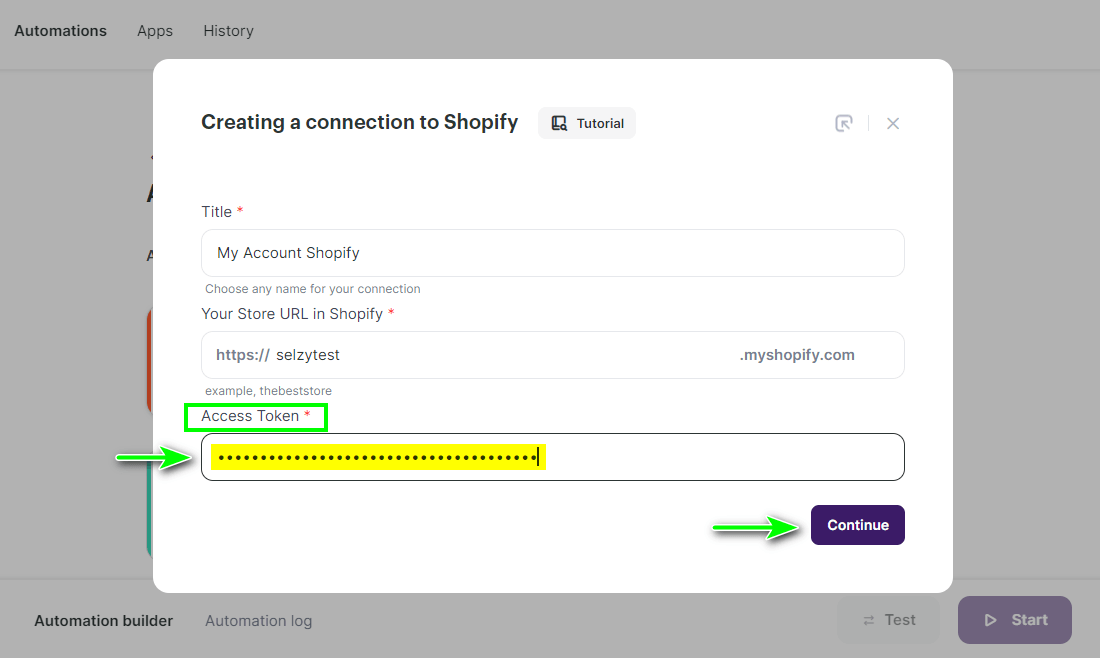Image resolution: width=1100 pixels, height=658 pixels.
Task: Click the 'https://' prefix text
Action: 243,355
